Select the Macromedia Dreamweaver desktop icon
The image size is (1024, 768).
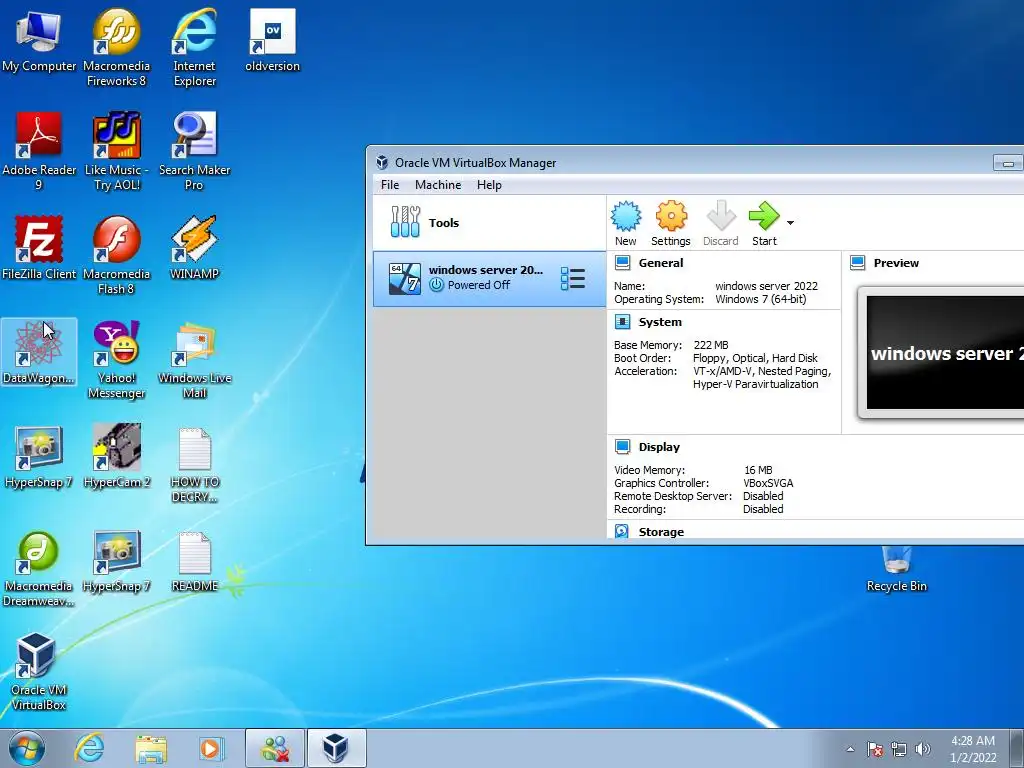[x=39, y=568]
